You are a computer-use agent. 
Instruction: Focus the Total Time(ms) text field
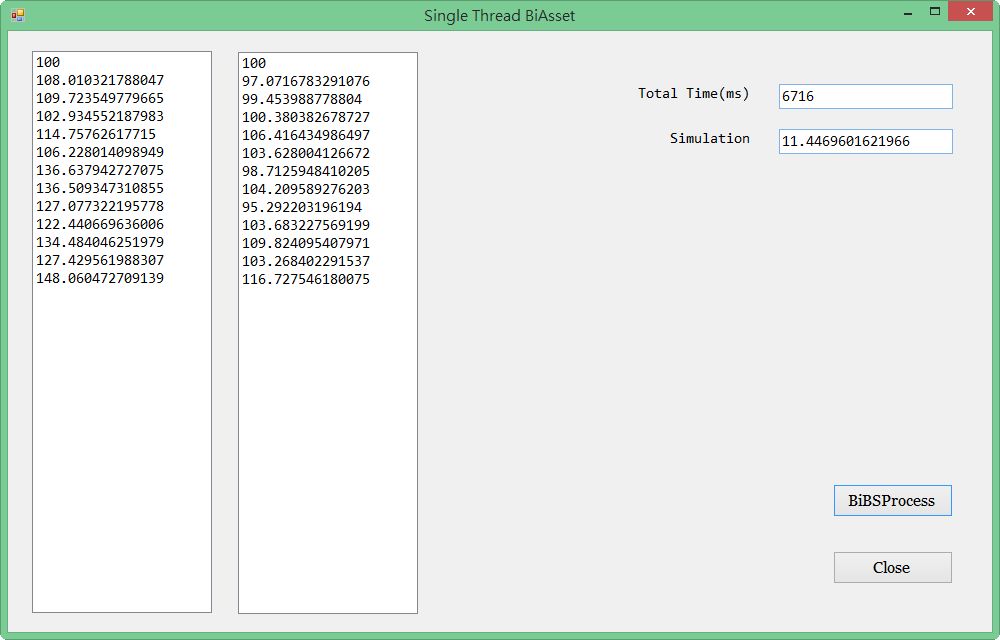click(x=865, y=96)
